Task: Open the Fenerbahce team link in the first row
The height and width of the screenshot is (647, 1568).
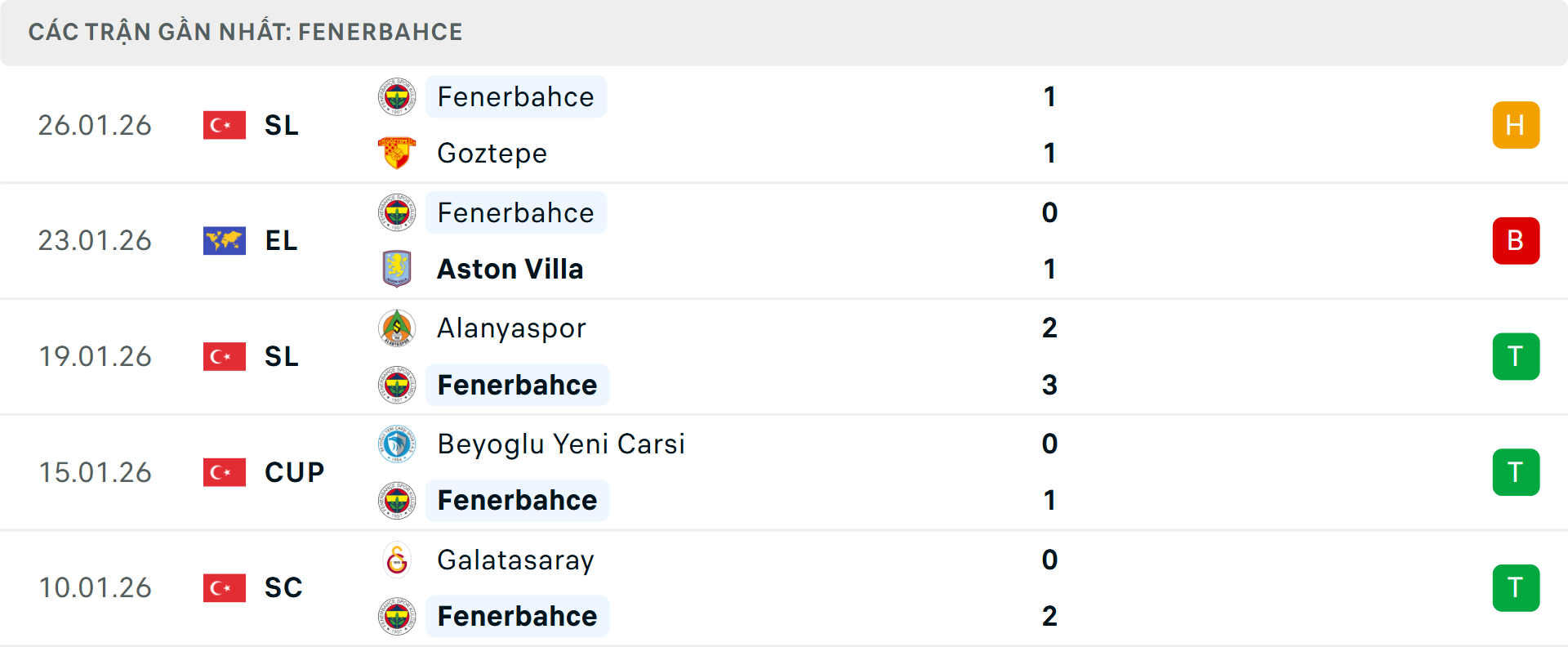Action: click(515, 96)
